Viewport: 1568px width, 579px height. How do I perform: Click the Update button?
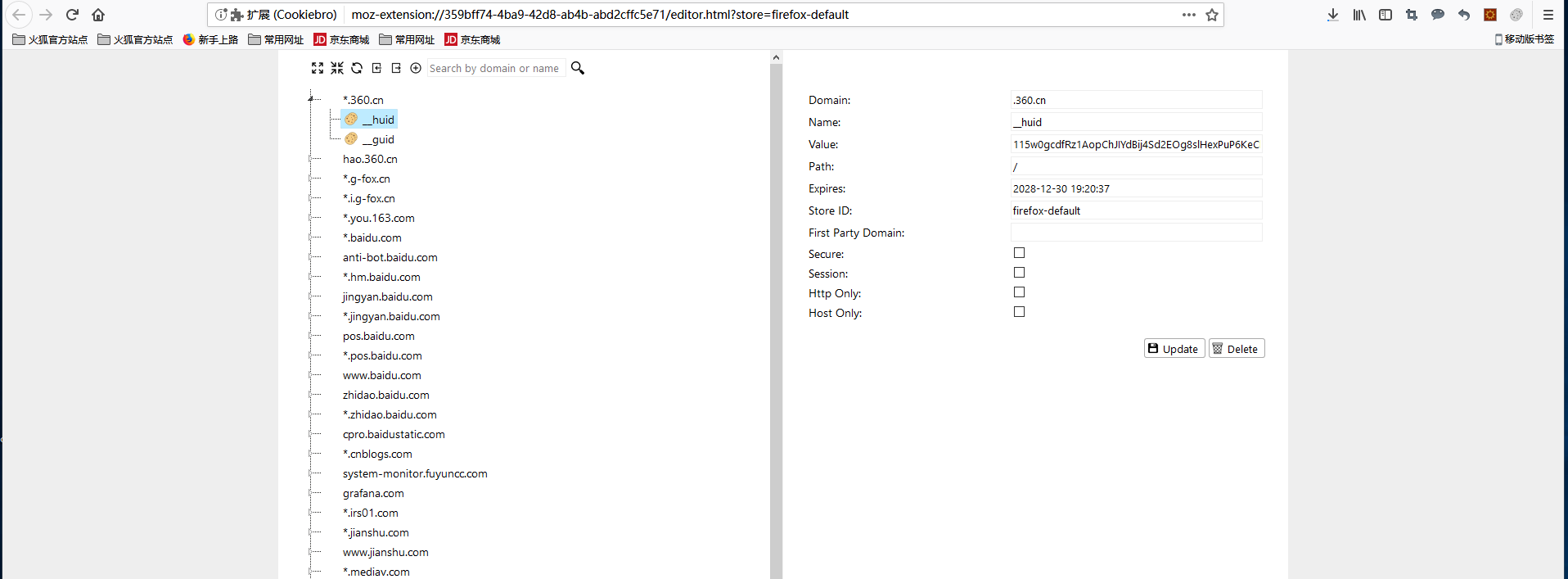click(1174, 349)
